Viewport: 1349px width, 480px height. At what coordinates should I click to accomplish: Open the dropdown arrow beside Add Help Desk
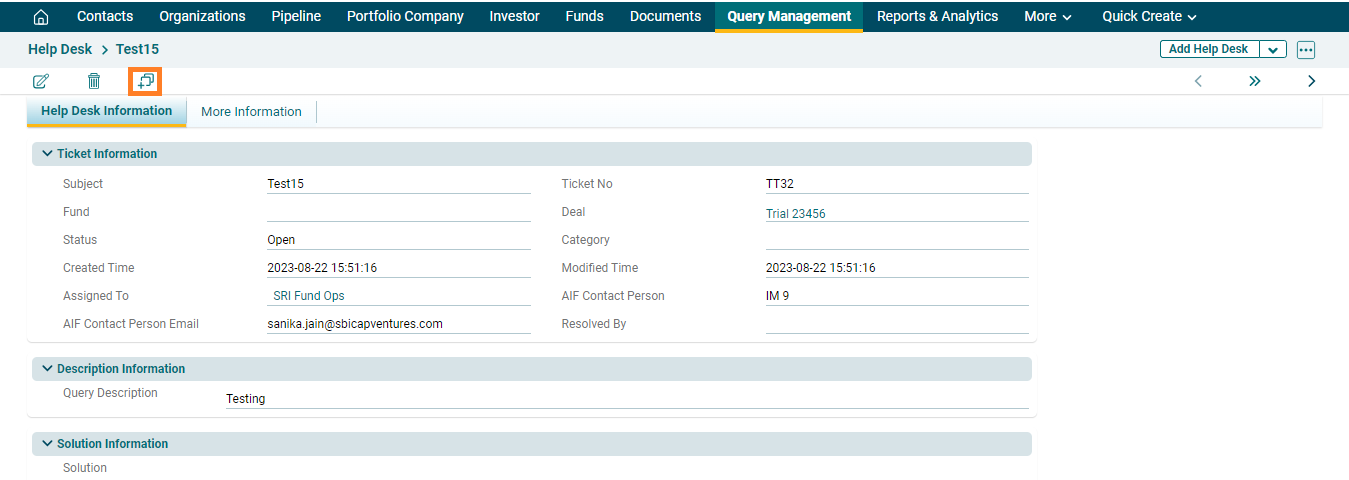[x=1273, y=50]
